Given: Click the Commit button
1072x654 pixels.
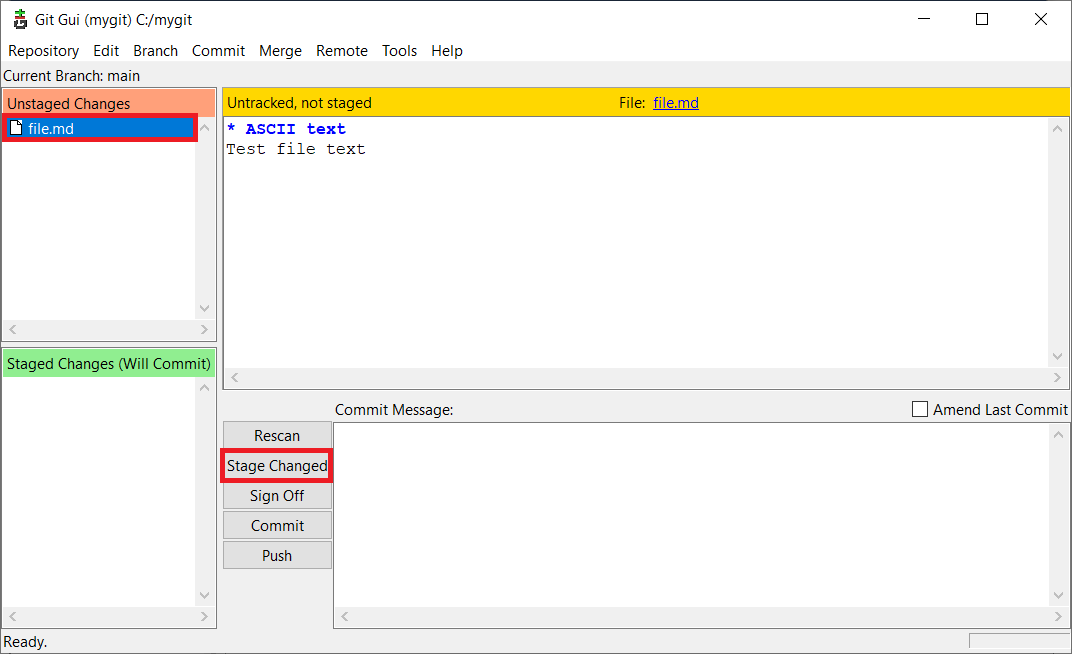Looking at the screenshot, I should click(x=277, y=526).
